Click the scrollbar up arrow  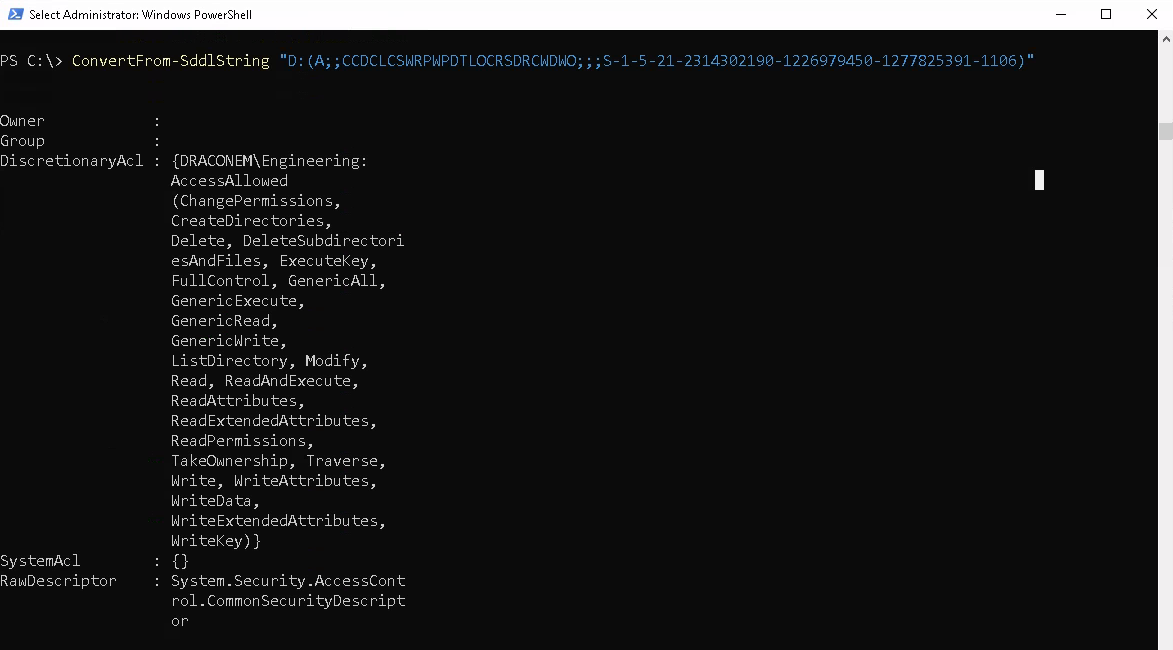tap(1166, 39)
